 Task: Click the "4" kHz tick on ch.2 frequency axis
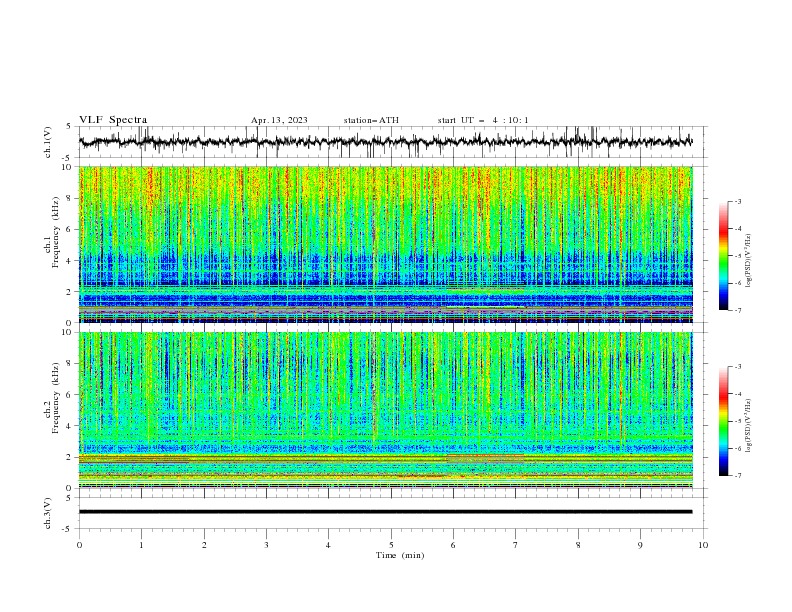(x=71, y=426)
